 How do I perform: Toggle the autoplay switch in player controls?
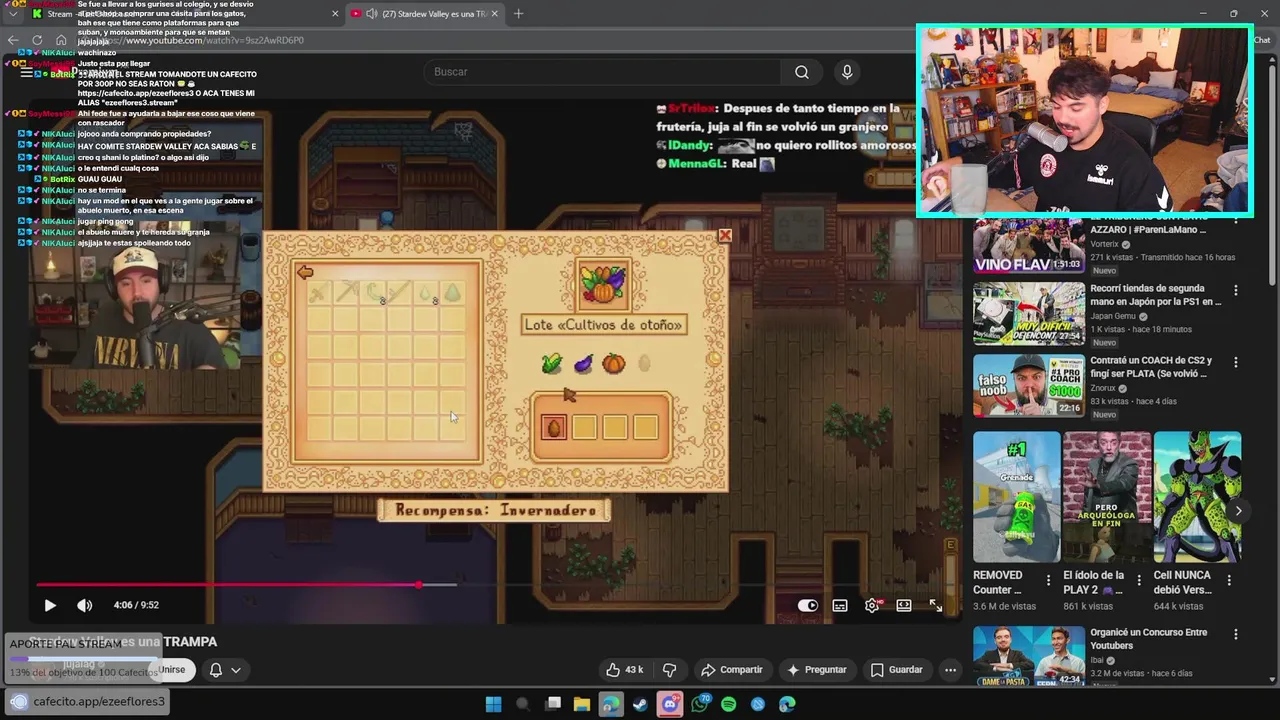coord(808,605)
